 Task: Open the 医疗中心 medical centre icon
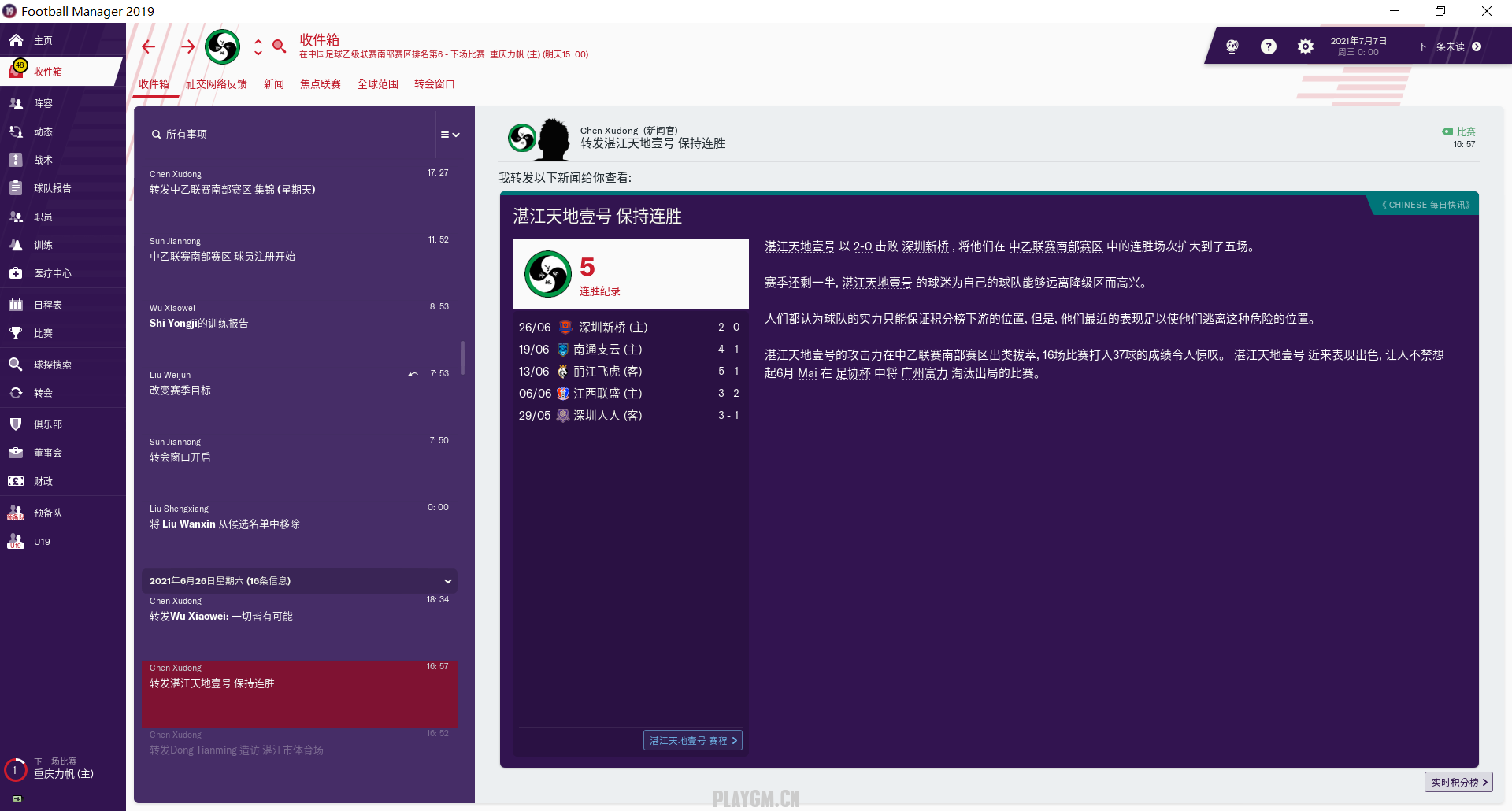(x=16, y=273)
